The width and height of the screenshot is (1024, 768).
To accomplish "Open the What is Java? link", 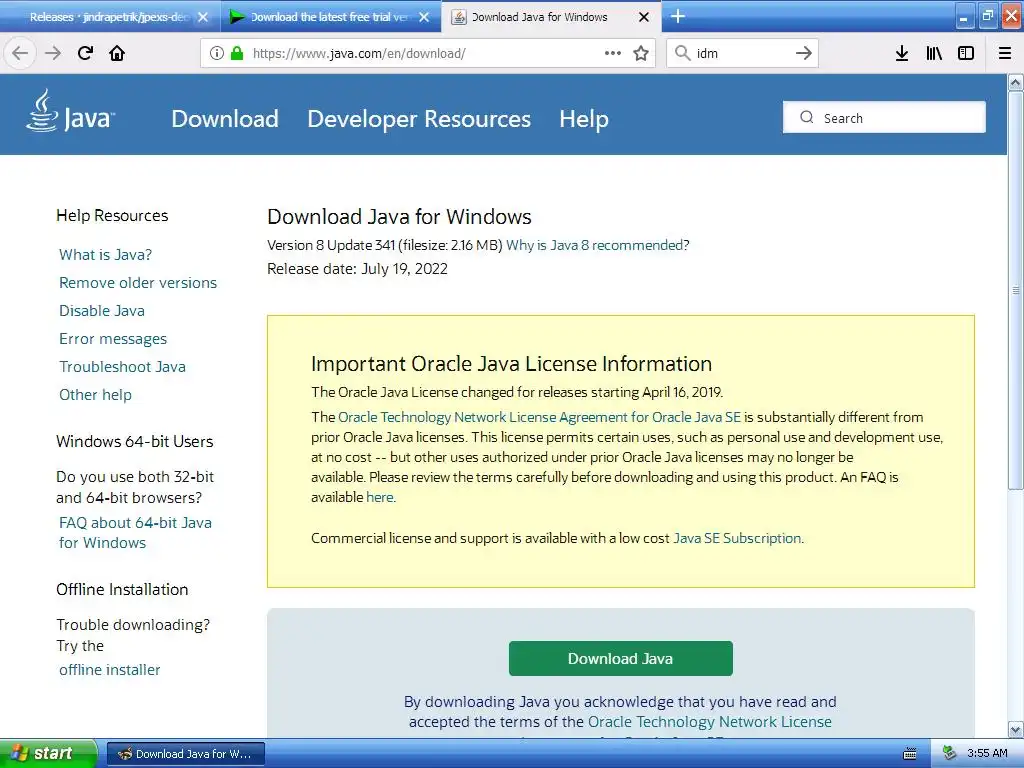I will click(105, 255).
